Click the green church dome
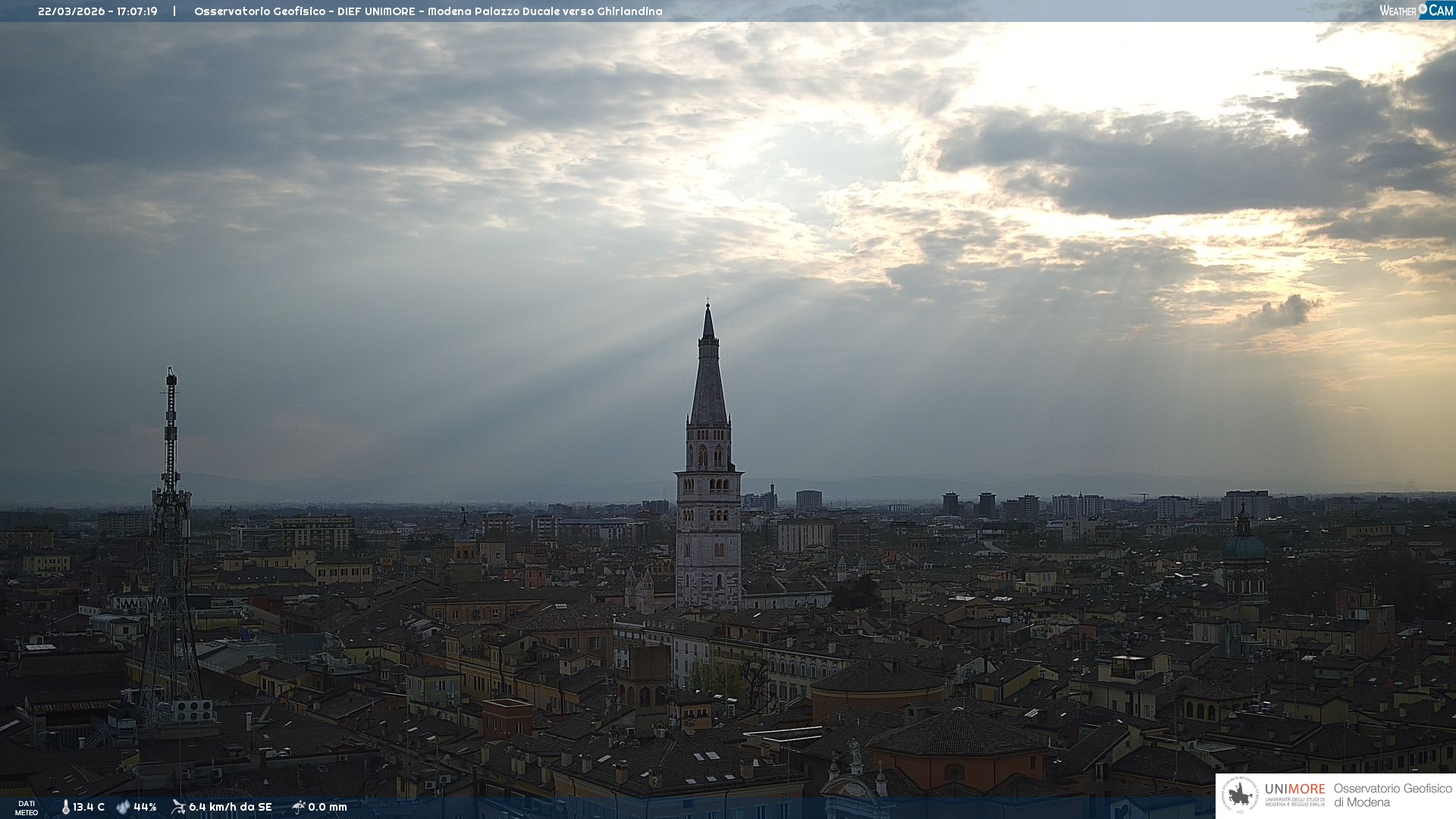The image size is (1456, 819). click(1244, 546)
